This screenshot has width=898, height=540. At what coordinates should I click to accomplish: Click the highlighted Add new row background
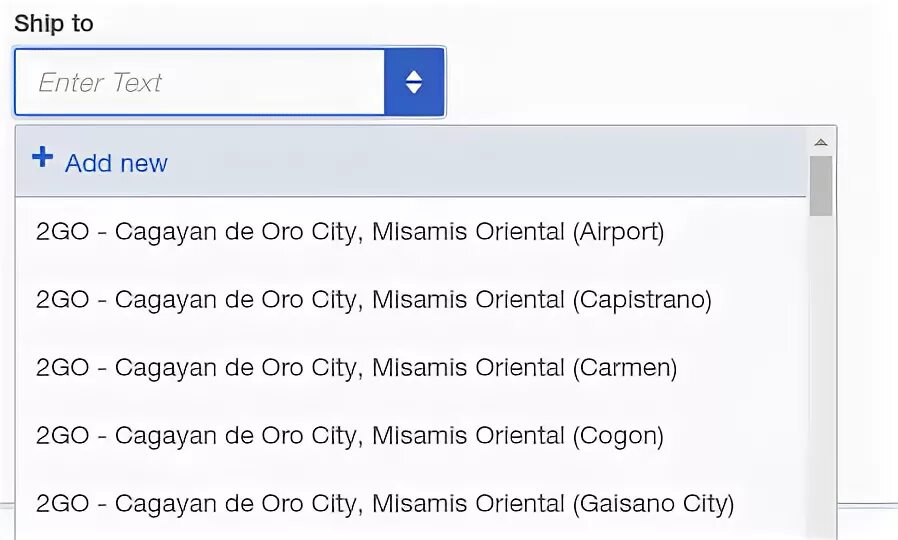[410, 162]
